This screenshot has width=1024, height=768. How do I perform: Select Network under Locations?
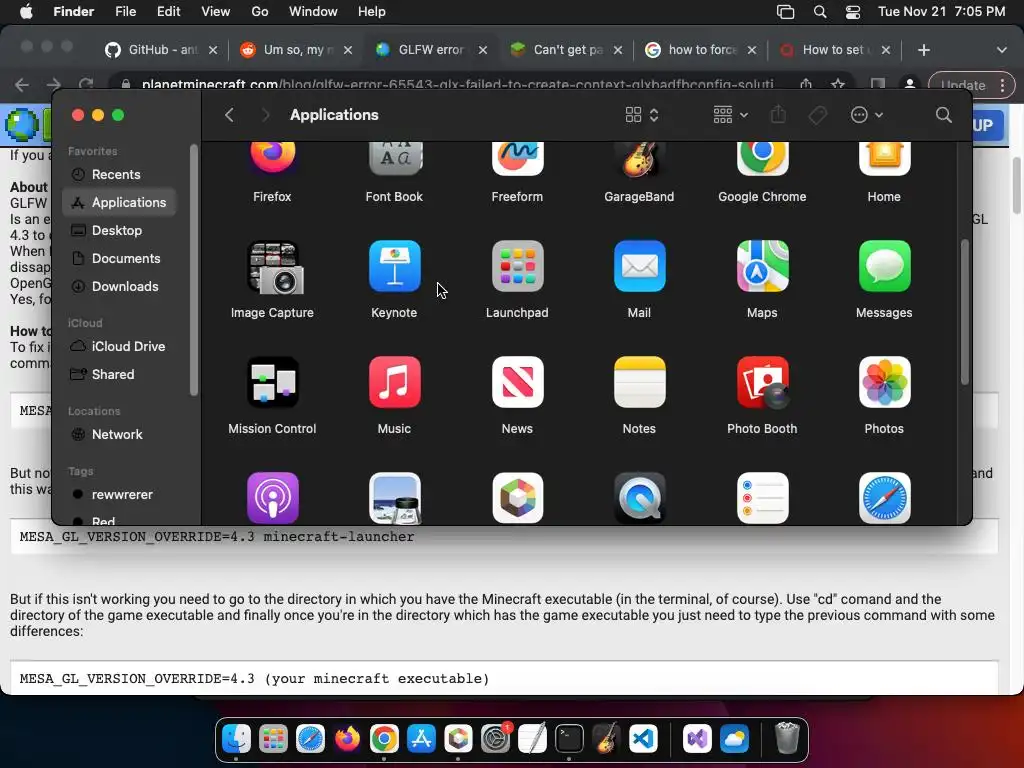tap(119, 435)
